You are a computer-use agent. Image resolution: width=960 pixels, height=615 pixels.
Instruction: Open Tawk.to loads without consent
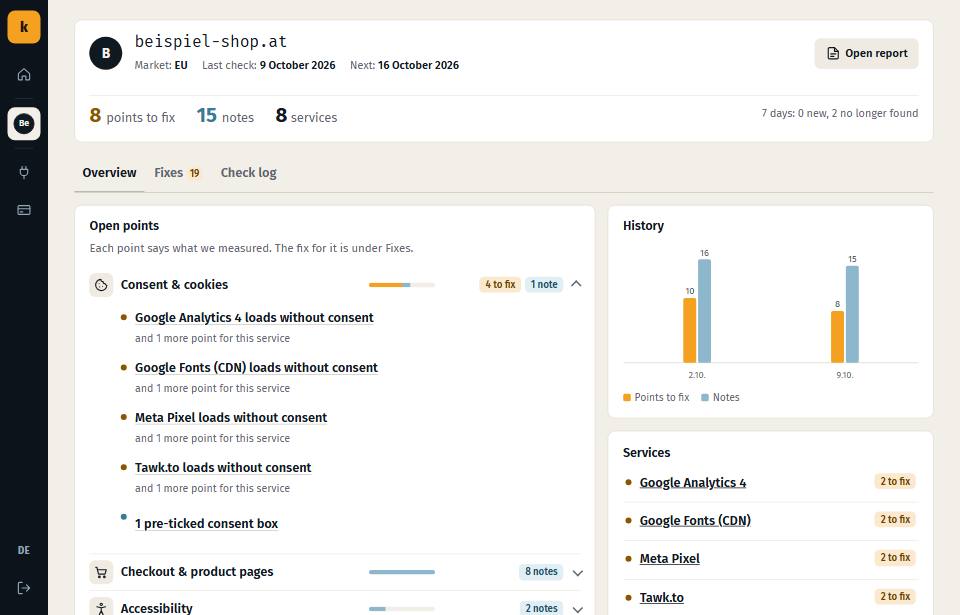[x=223, y=468]
